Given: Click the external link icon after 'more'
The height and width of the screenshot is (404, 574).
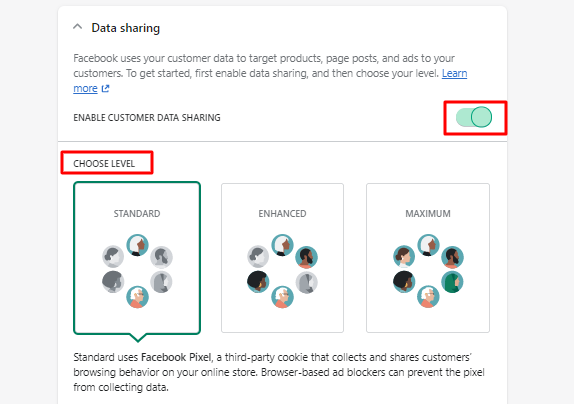Looking at the screenshot, I should tap(105, 89).
